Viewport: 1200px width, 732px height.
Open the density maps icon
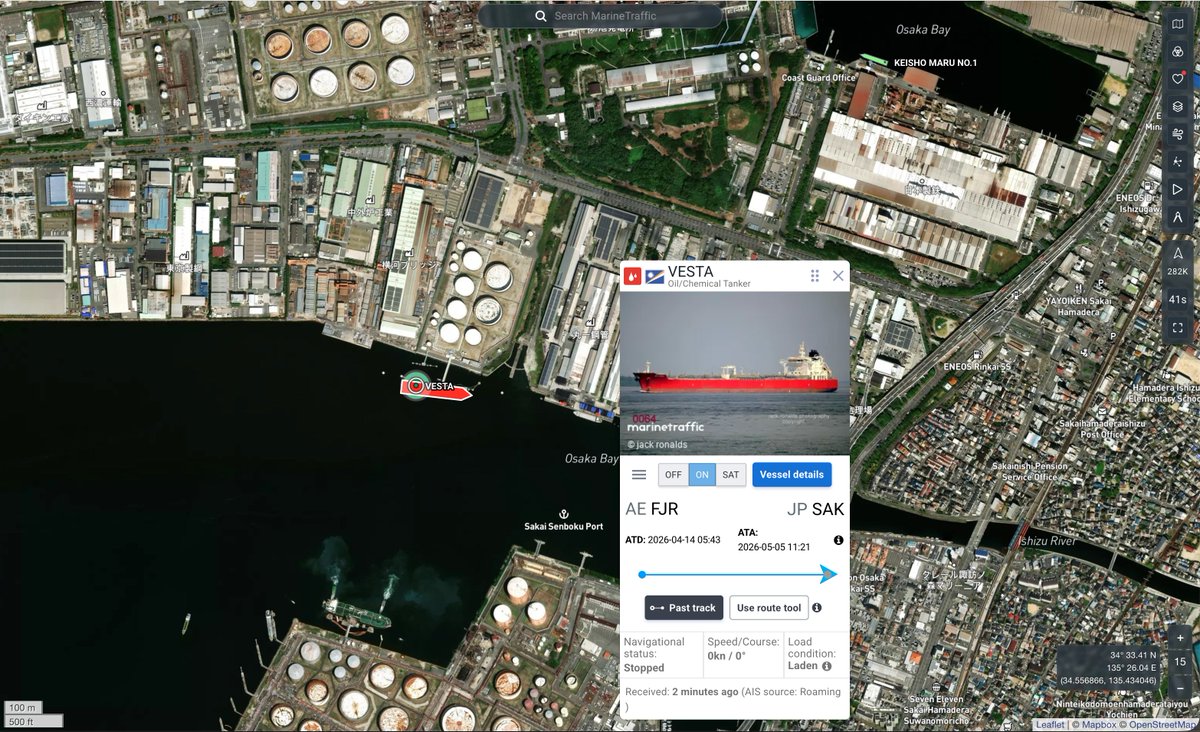coord(1178,161)
